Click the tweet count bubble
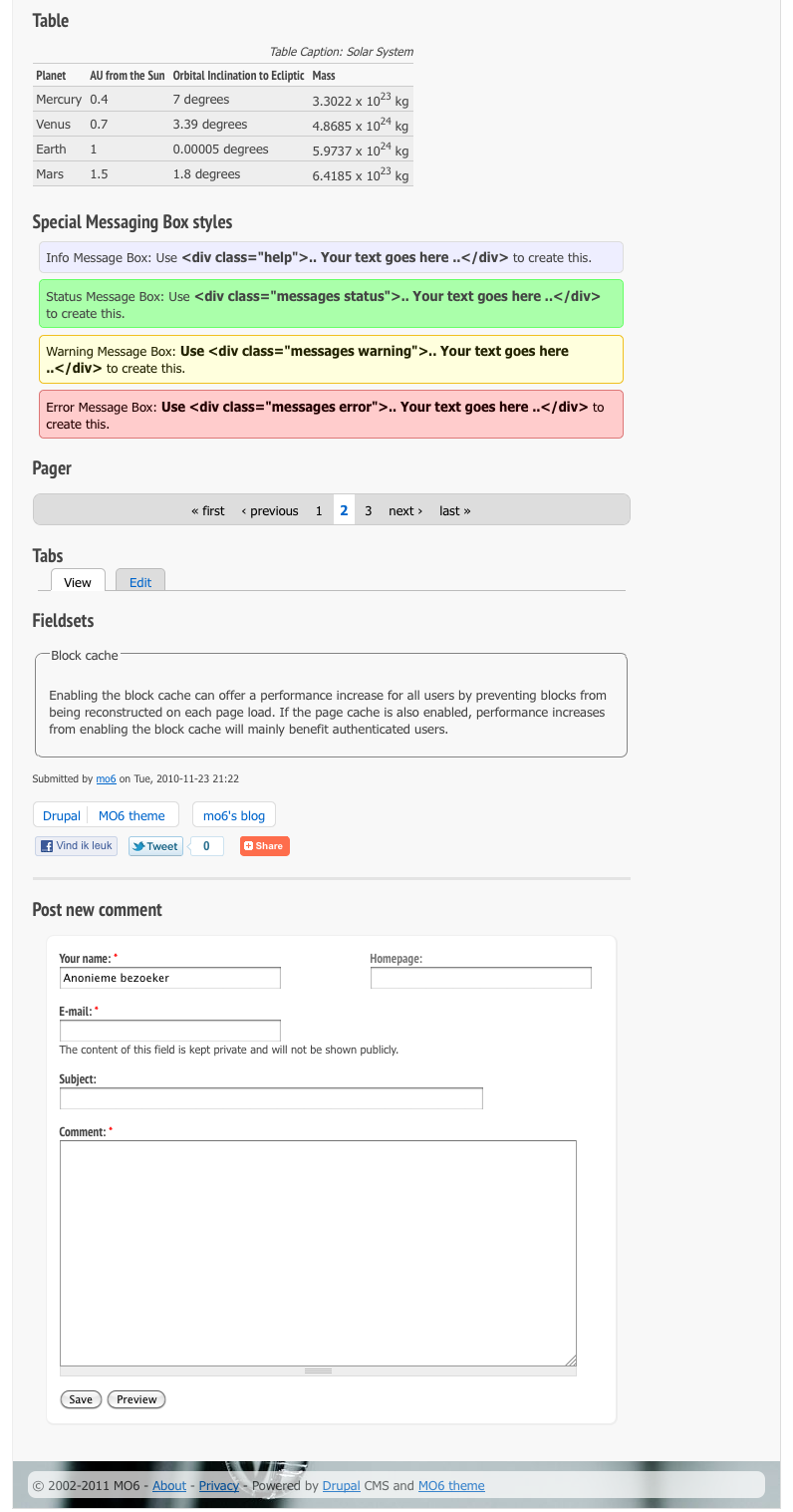 click(x=206, y=846)
